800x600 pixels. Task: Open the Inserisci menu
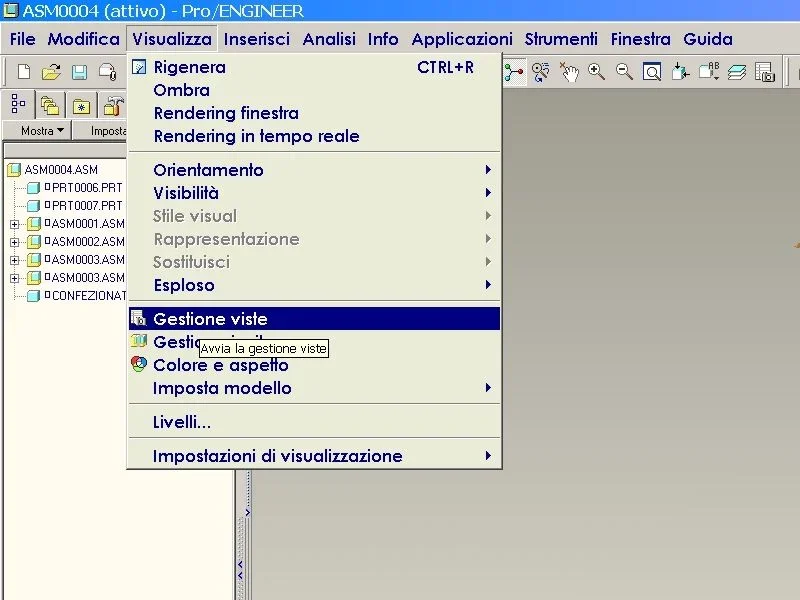pyautogui.click(x=257, y=39)
